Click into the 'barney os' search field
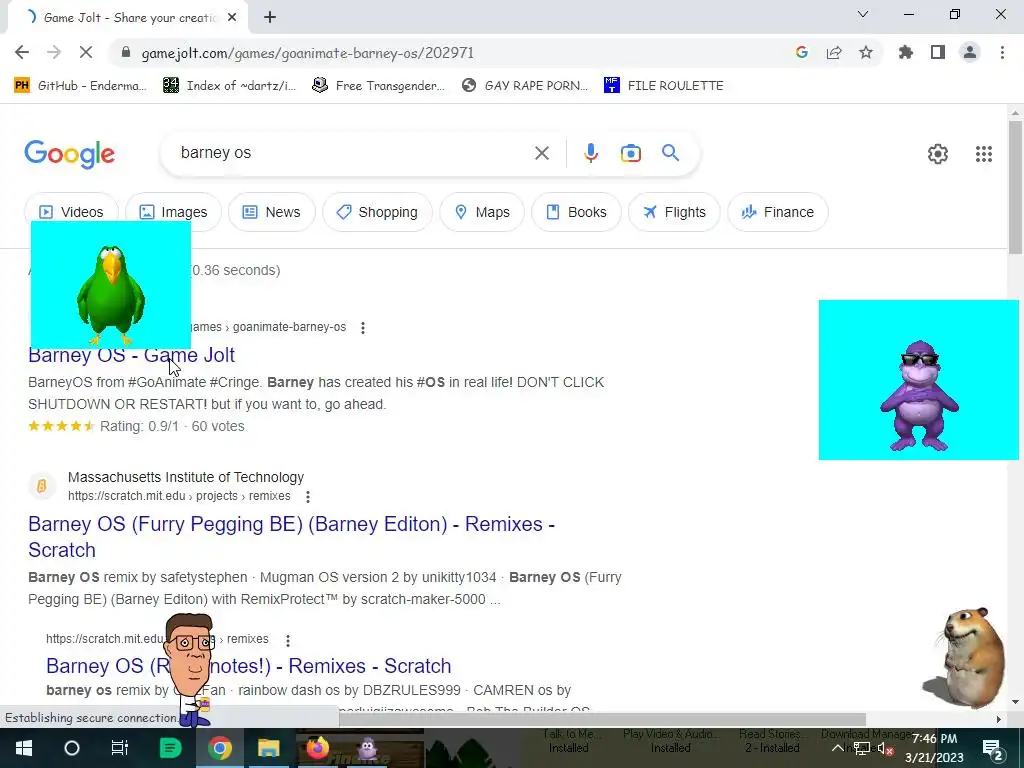The image size is (1024, 768). point(353,153)
